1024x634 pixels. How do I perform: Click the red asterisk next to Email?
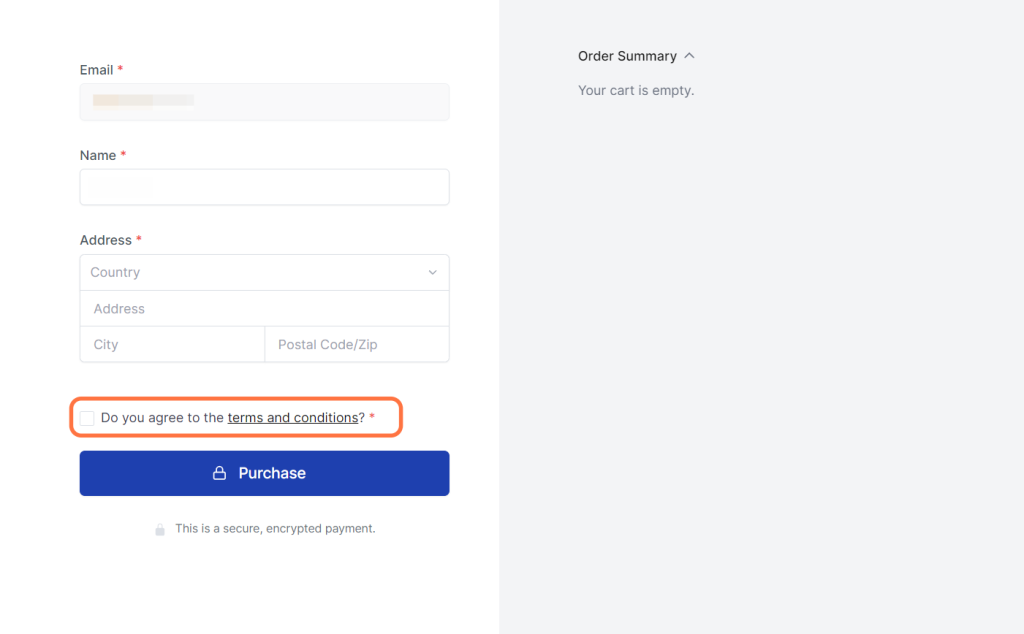click(x=120, y=69)
